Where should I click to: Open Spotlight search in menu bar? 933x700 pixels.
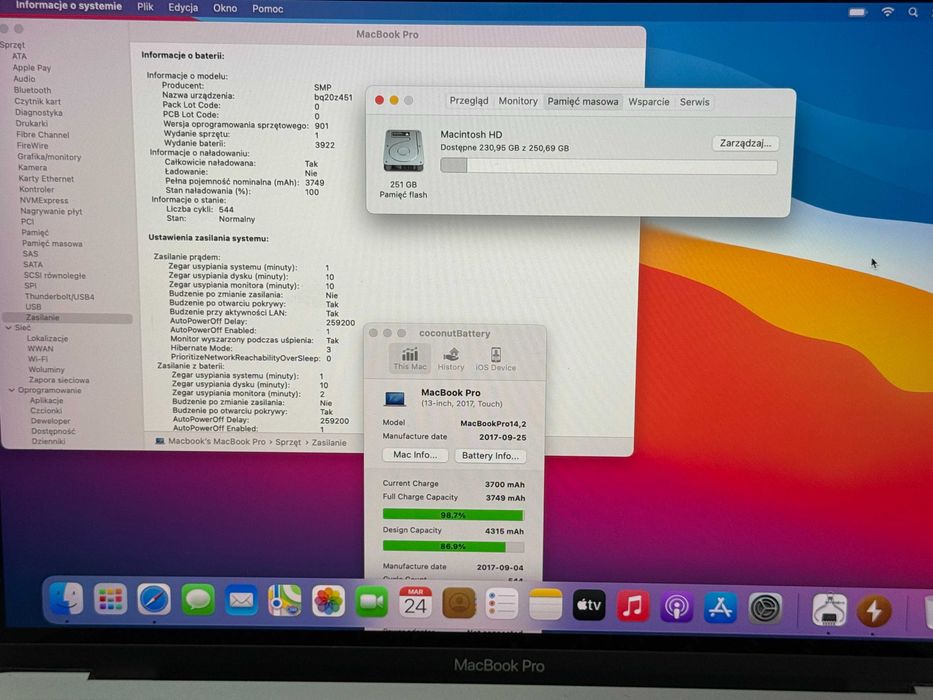[913, 12]
